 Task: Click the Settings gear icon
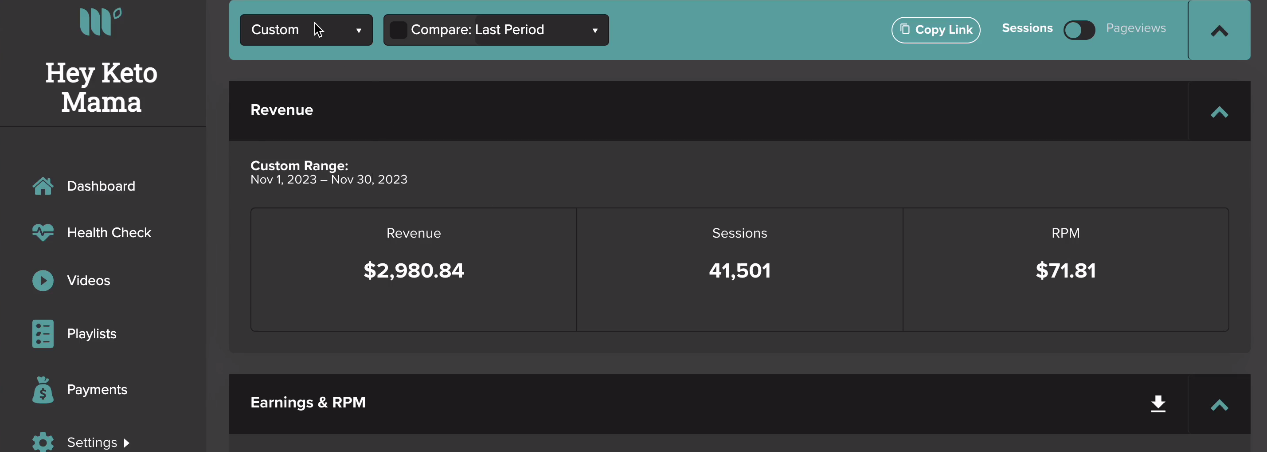(43, 442)
